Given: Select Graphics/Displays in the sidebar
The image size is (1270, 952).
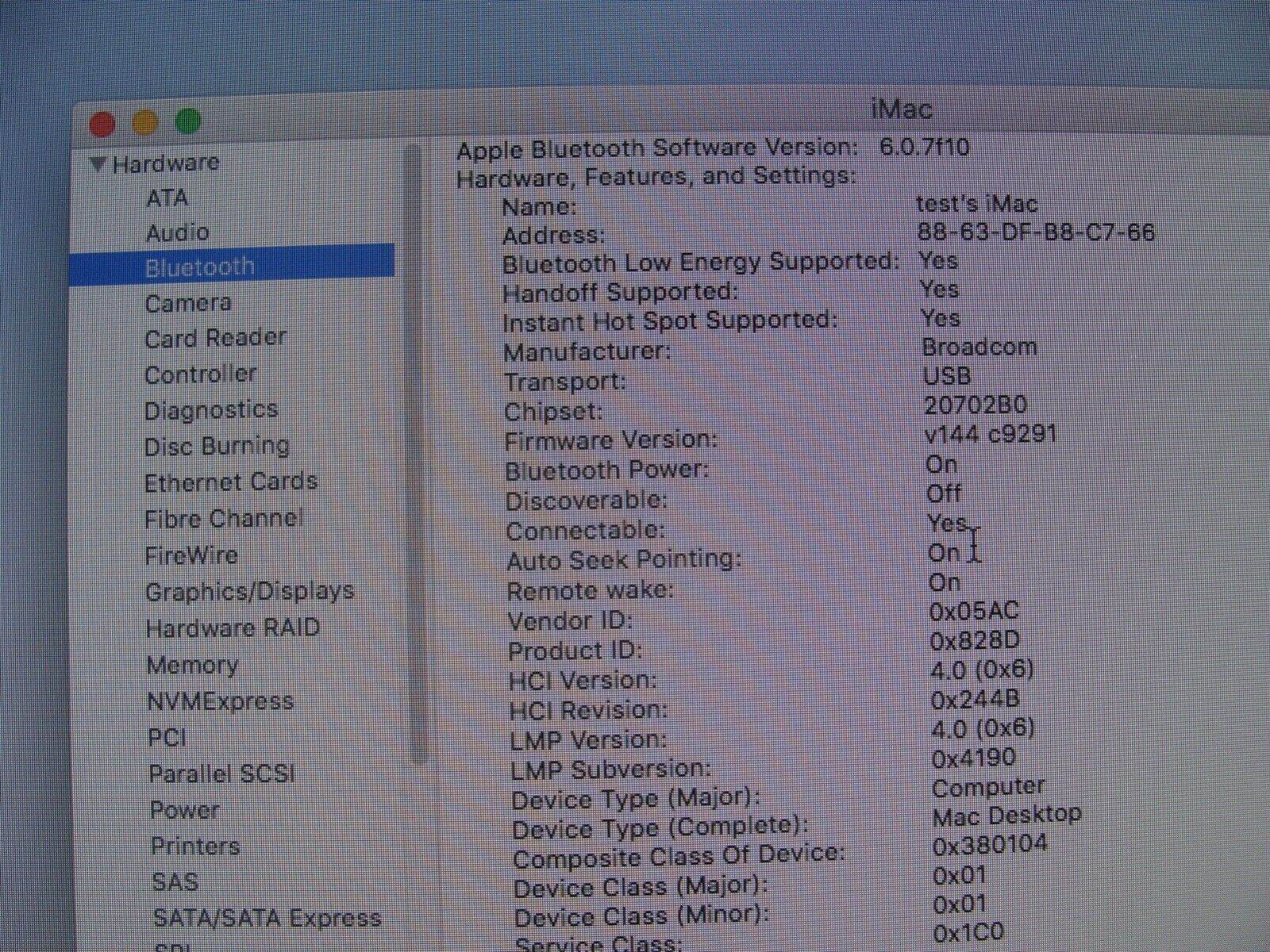Looking at the screenshot, I should point(249,592).
